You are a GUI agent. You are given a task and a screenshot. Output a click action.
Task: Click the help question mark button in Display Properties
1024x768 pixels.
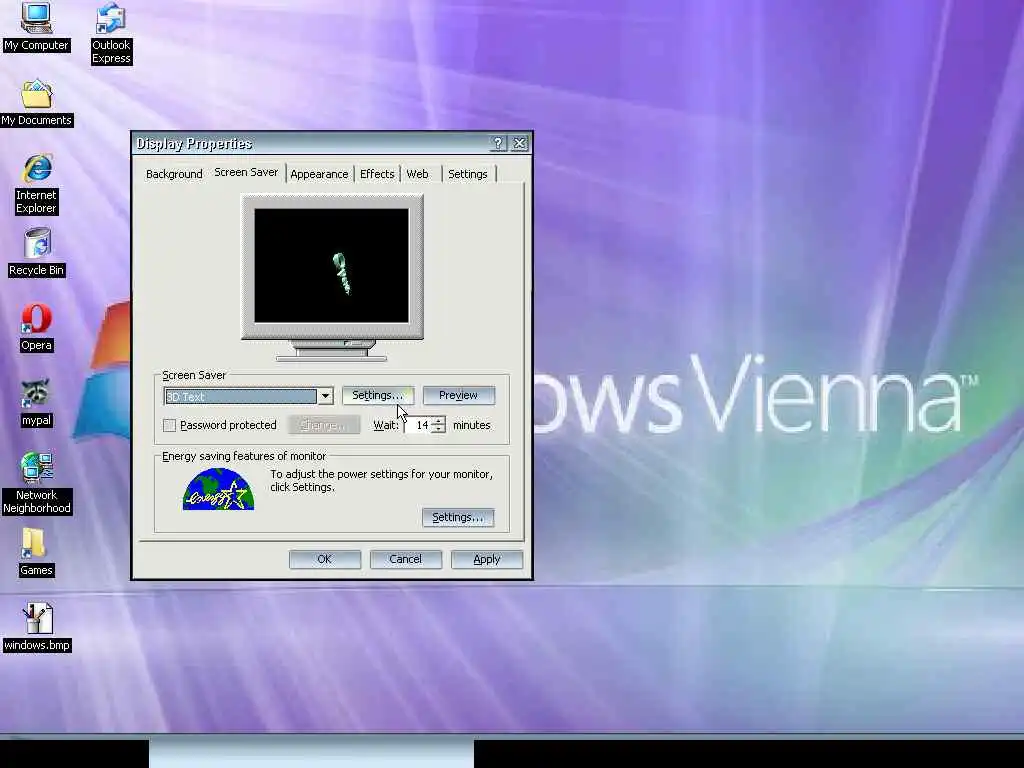498,143
